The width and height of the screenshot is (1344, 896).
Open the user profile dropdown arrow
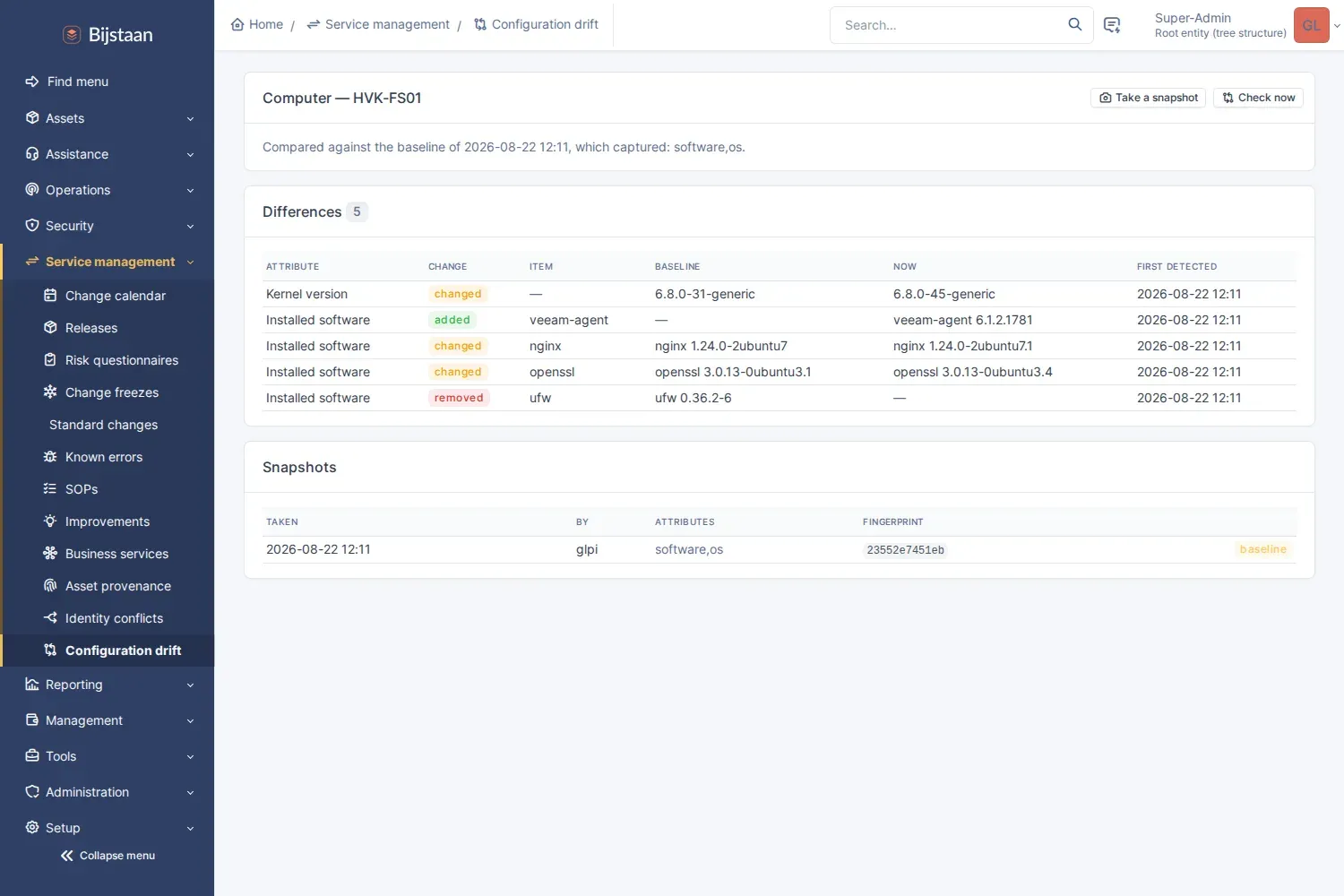1337,26
